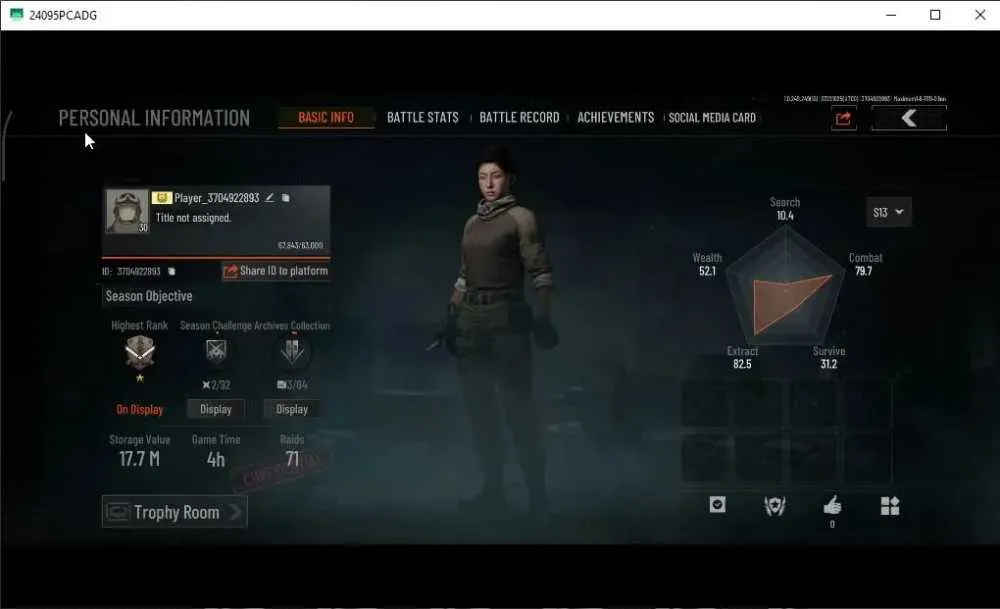Maximize the 24095PCADG window
Image resolution: width=1000 pixels, height=609 pixels.
(x=935, y=15)
